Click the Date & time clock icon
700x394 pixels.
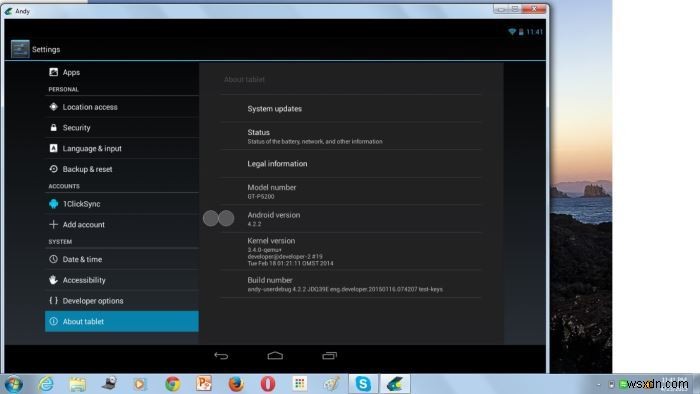tap(54, 259)
